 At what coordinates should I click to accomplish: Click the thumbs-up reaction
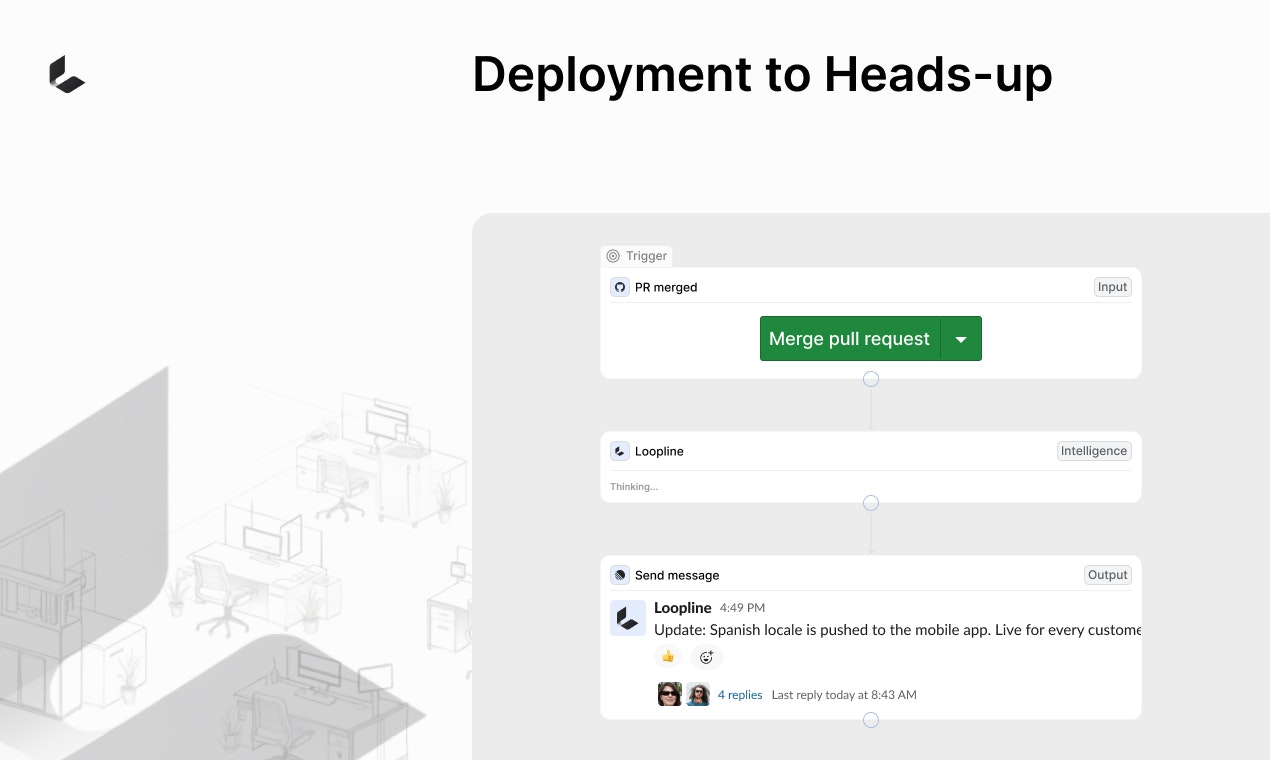point(668,657)
